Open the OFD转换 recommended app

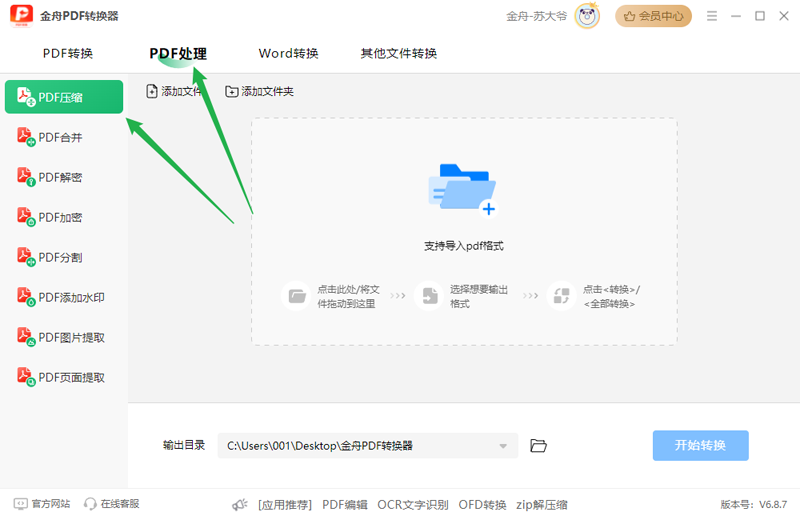point(482,505)
